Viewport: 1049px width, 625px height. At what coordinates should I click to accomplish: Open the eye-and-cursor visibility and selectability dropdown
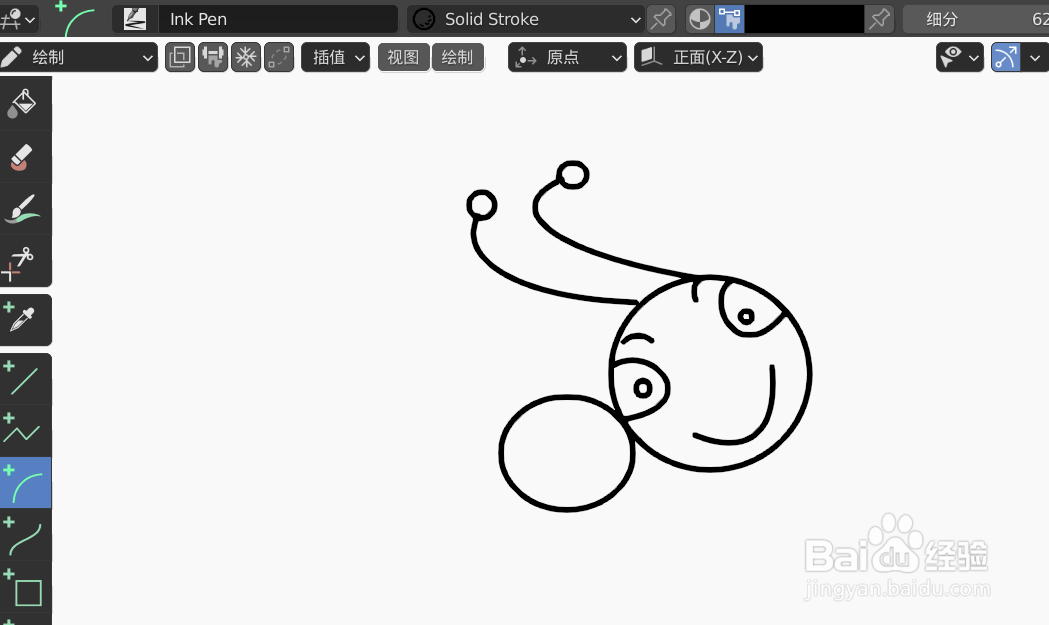tap(959, 58)
